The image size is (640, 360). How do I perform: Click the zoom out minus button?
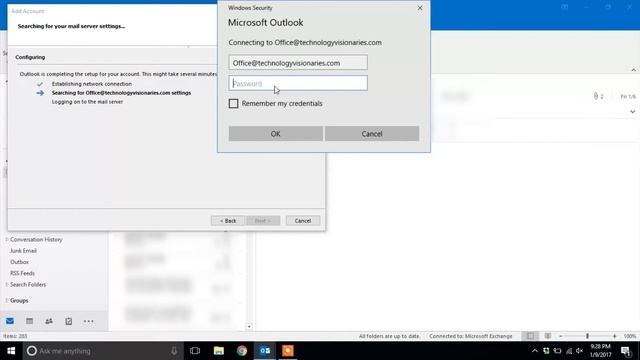[561, 336]
